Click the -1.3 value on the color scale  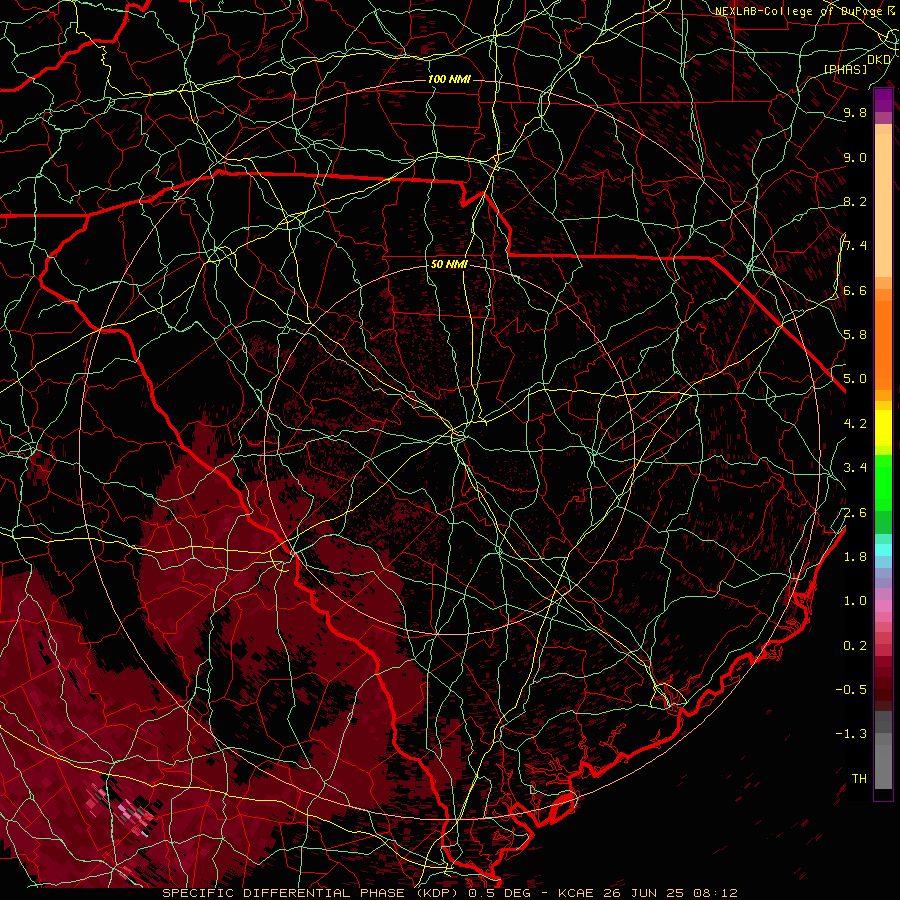(x=851, y=734)
